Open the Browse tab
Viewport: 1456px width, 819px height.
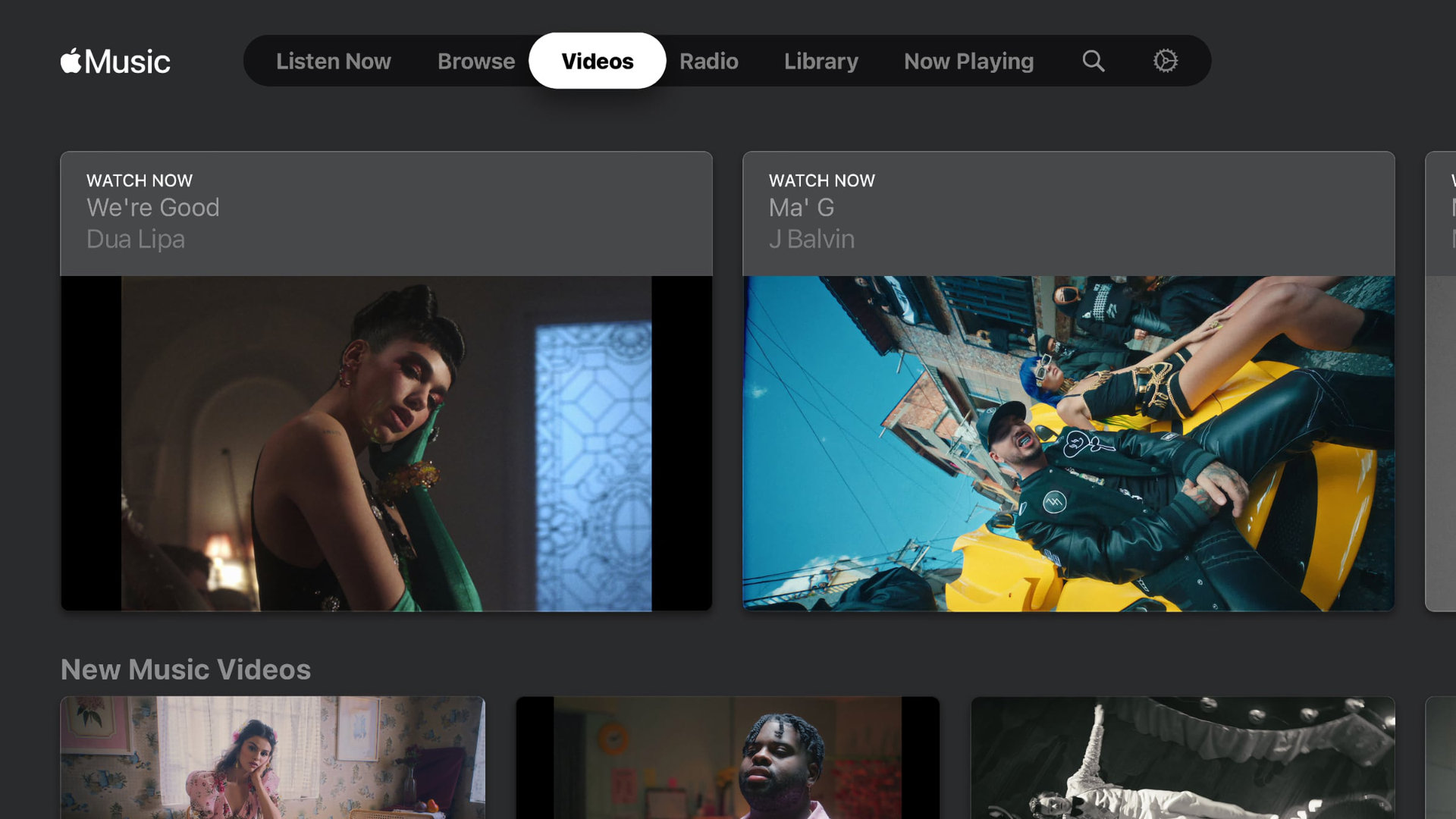pyautogui.click(x=475, y=61)
